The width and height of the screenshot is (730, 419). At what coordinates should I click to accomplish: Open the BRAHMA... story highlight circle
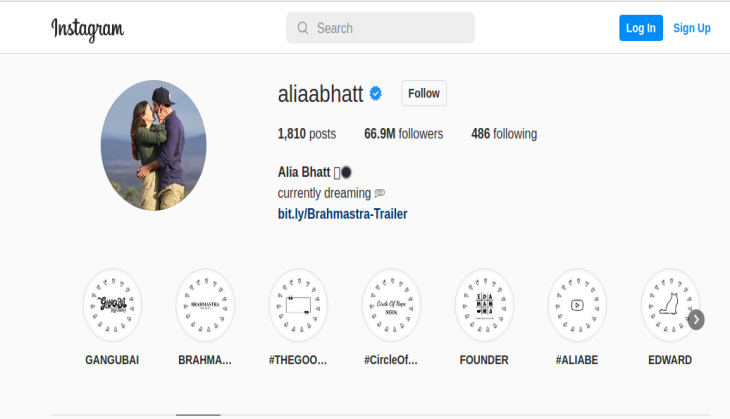point(205,305)
